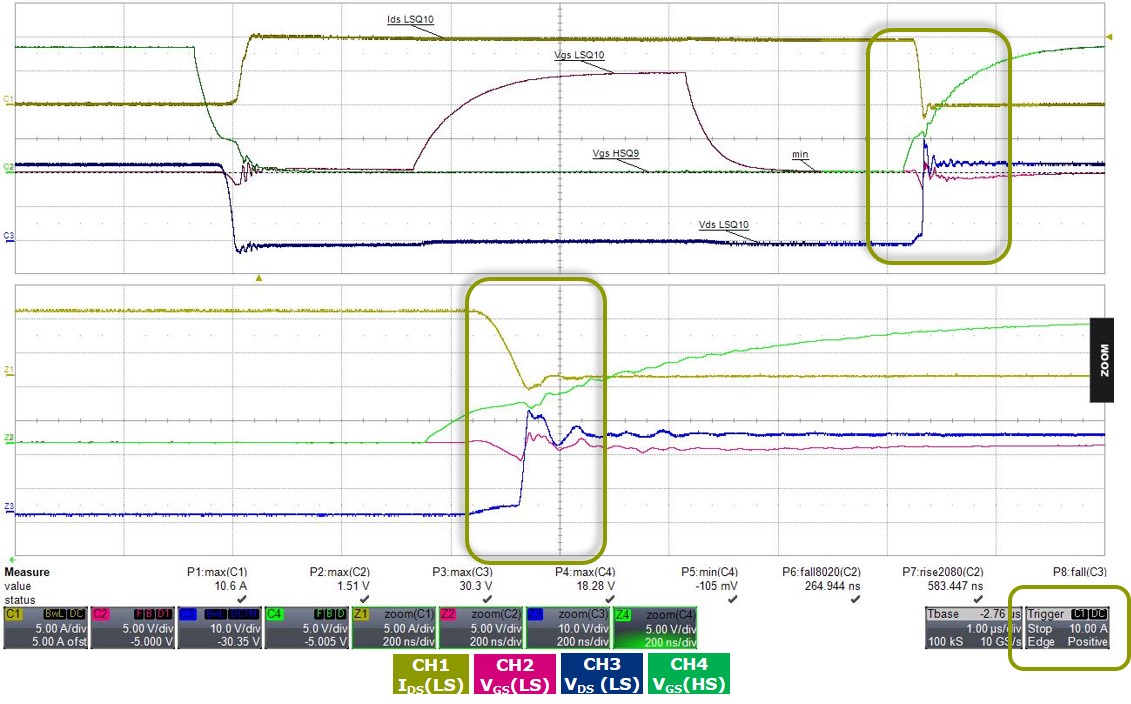Viewport: 1131px width, 704px height.
Task: Click the status checkmark under P4:max(C4)
Action: tap(608, 599)
